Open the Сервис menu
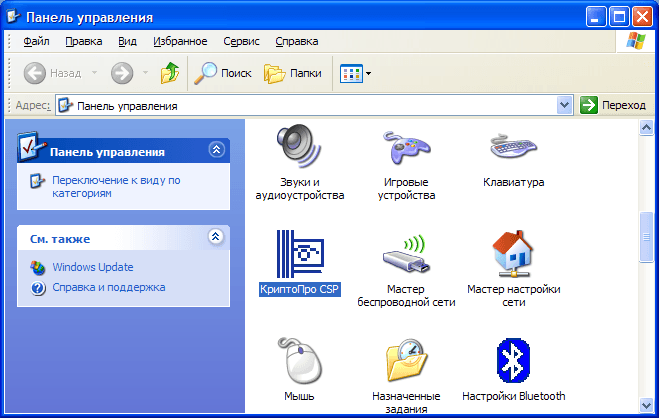The height and width of the screenshot is (418, 659). (x=241, y=41)
